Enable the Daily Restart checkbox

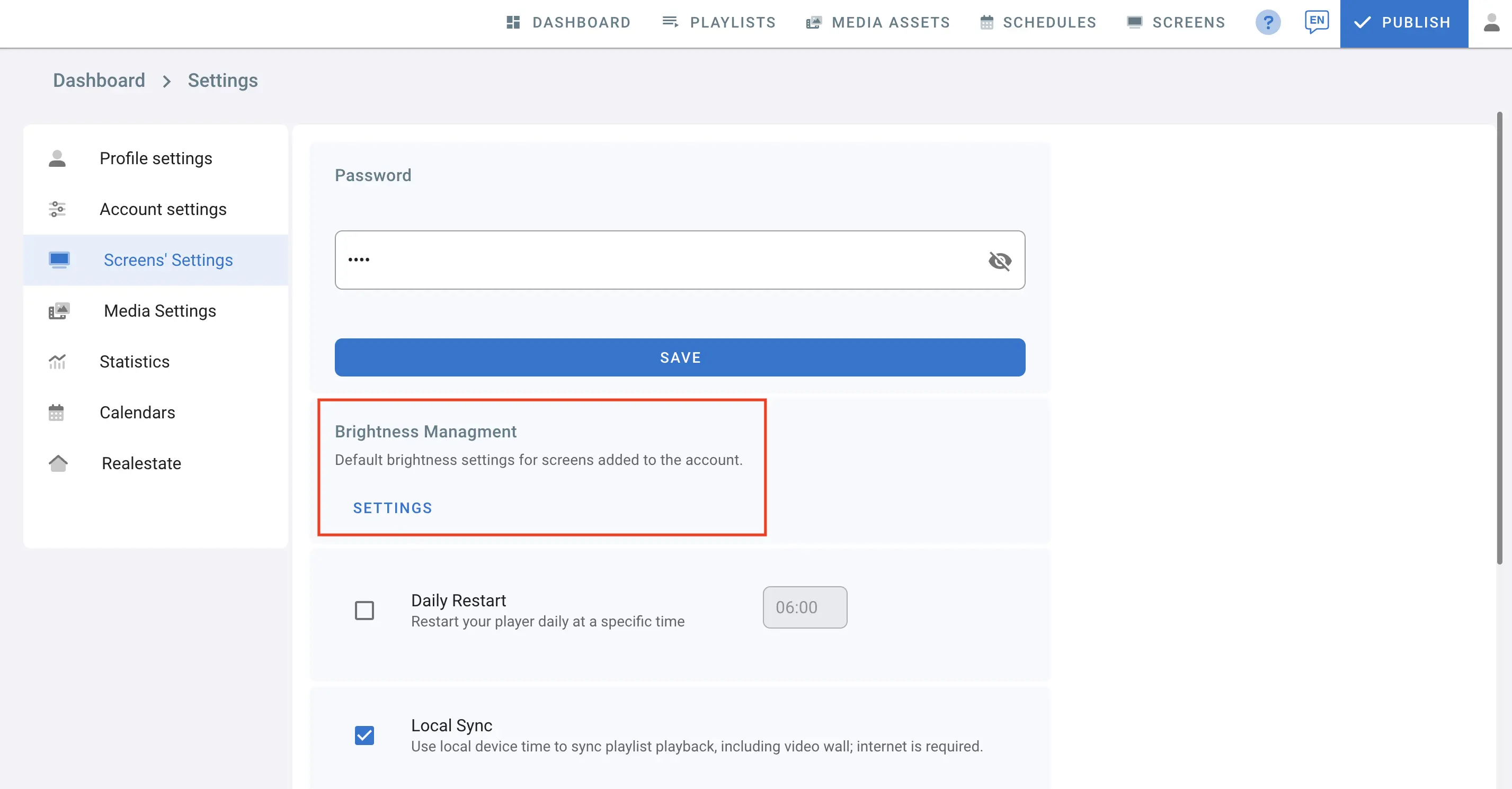(x=364, y=610)
